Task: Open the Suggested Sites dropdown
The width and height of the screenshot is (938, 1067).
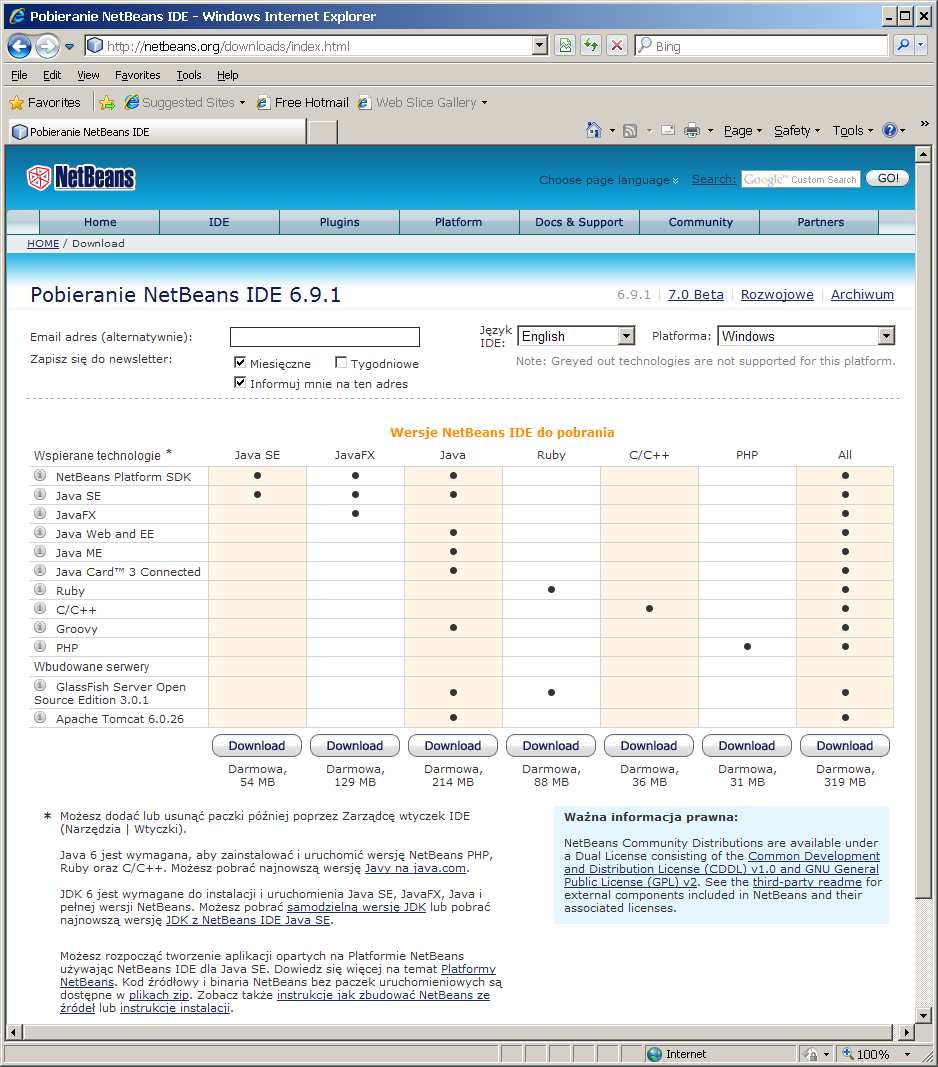Action: 242,103
